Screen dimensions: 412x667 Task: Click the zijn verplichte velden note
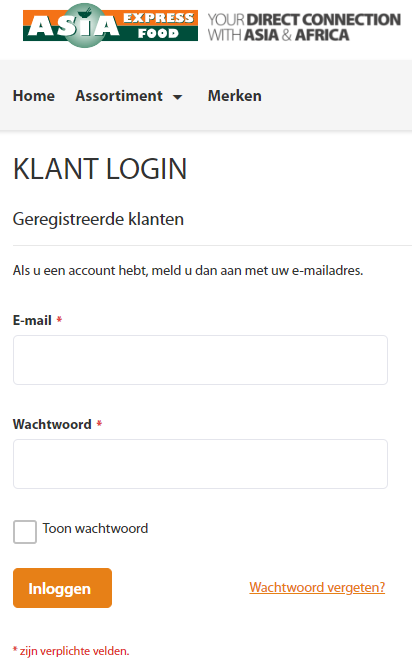click(71, 651)
